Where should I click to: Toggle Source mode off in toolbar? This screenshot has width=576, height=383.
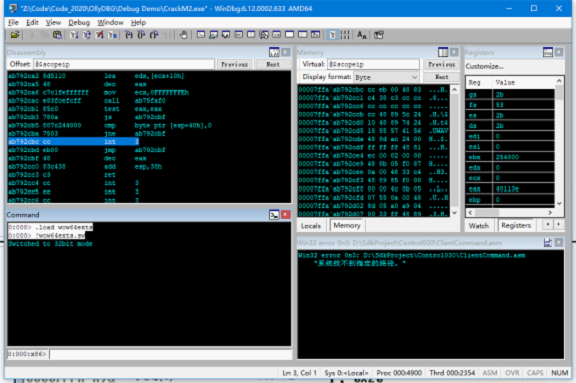pos(345,35)
